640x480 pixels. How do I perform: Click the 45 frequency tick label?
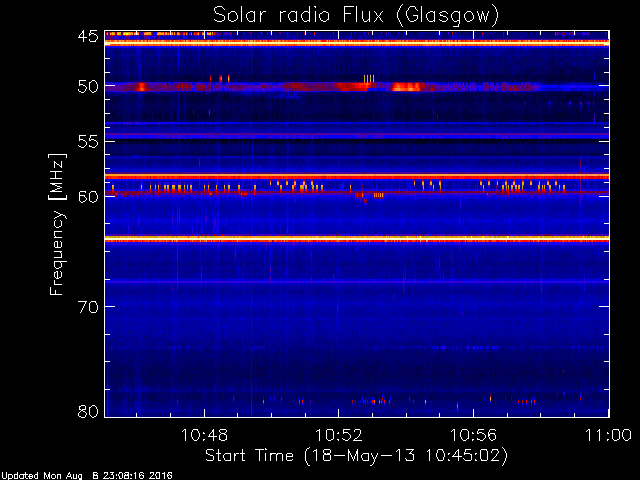pos(88,36)
